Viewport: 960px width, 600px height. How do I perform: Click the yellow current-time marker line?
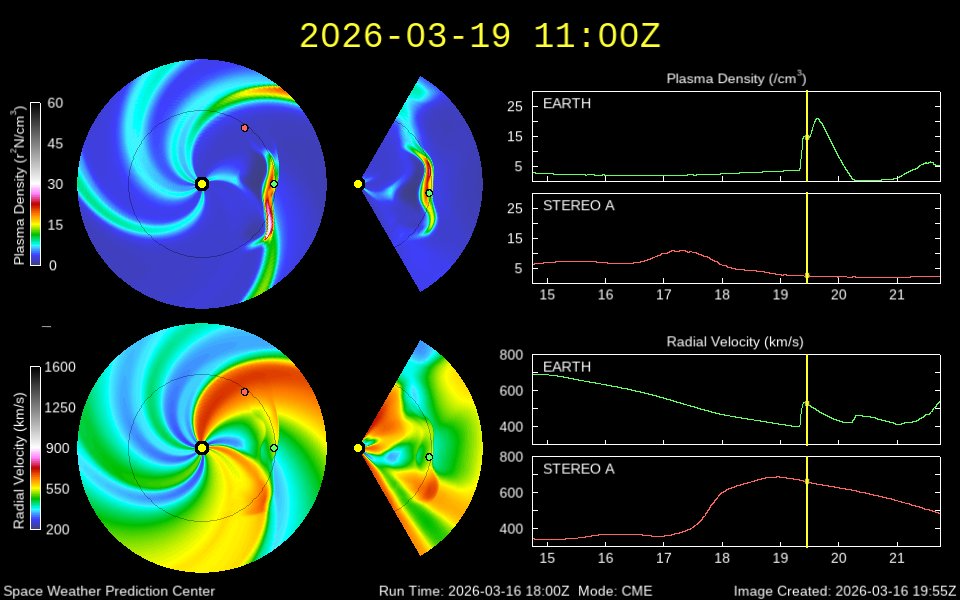point(806,140)
